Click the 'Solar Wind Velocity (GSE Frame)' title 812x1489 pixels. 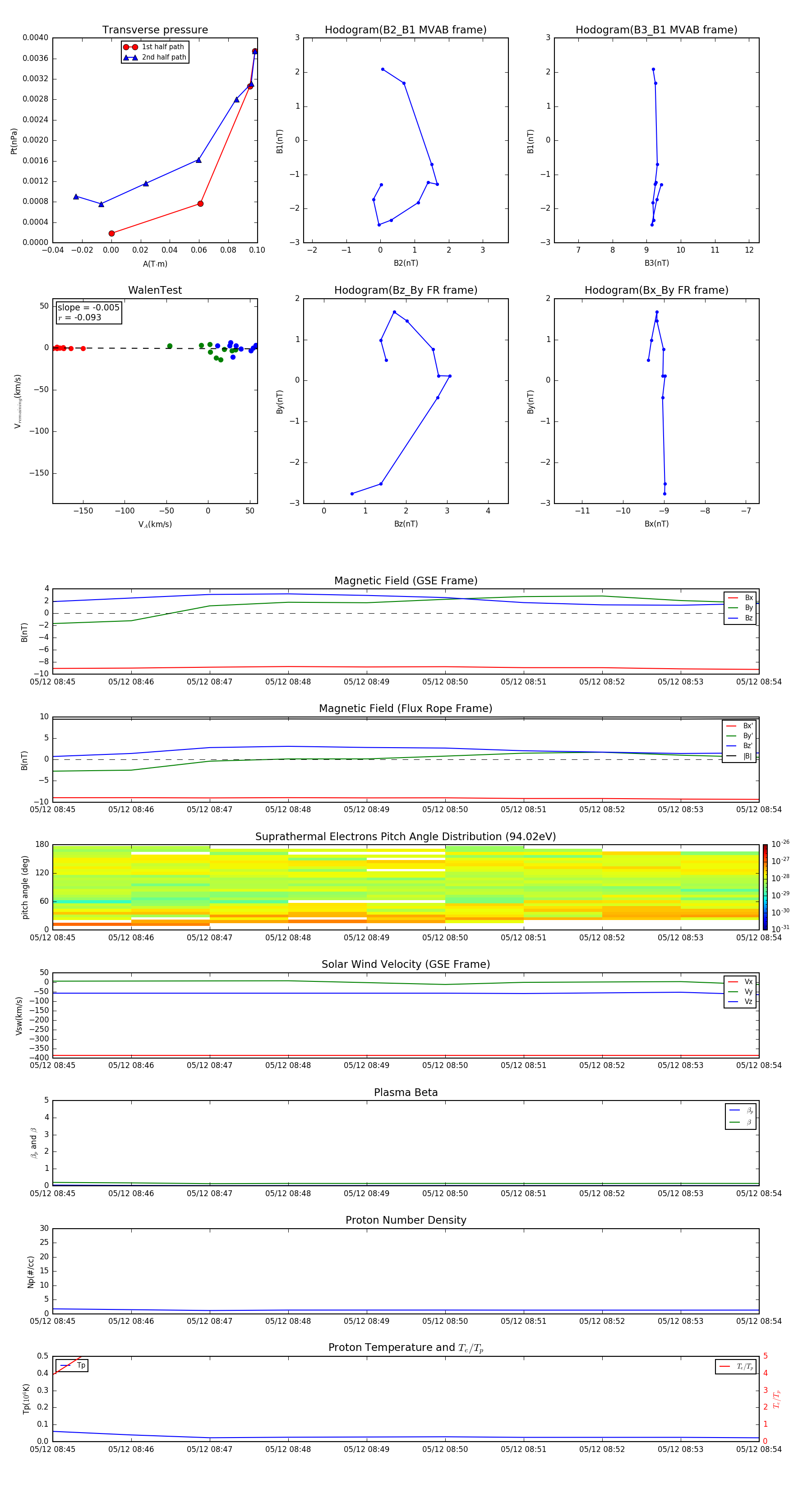(x=406, y=964)
